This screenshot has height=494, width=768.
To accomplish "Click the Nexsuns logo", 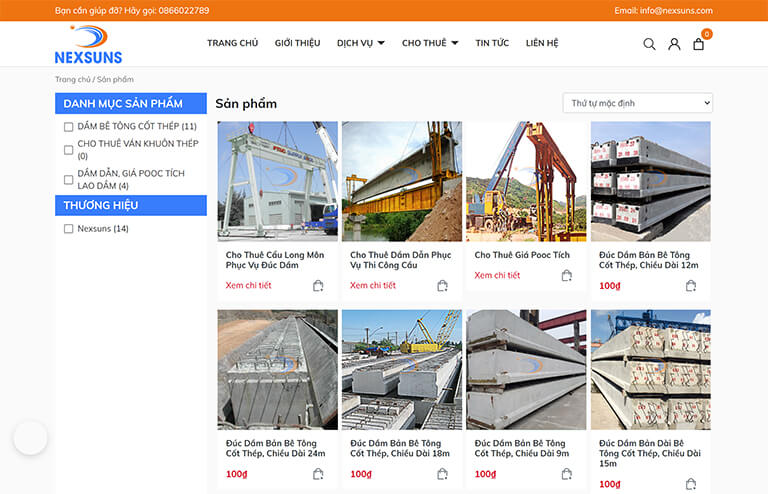I will click(88, 45).
